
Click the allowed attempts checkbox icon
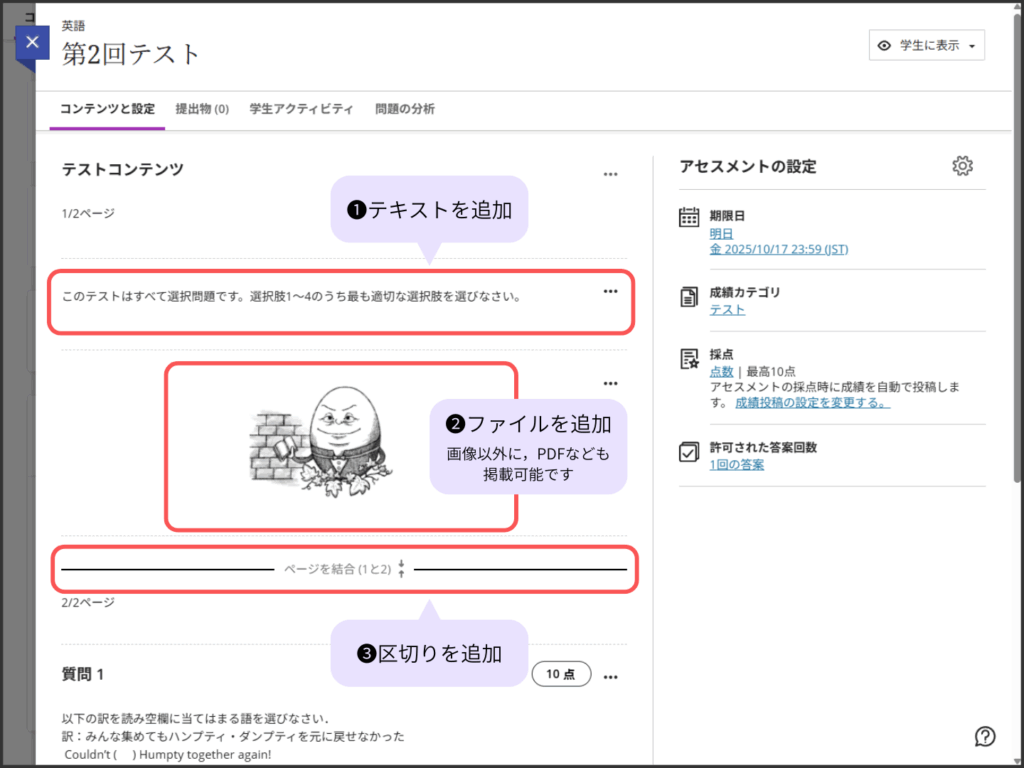point(689,451)
